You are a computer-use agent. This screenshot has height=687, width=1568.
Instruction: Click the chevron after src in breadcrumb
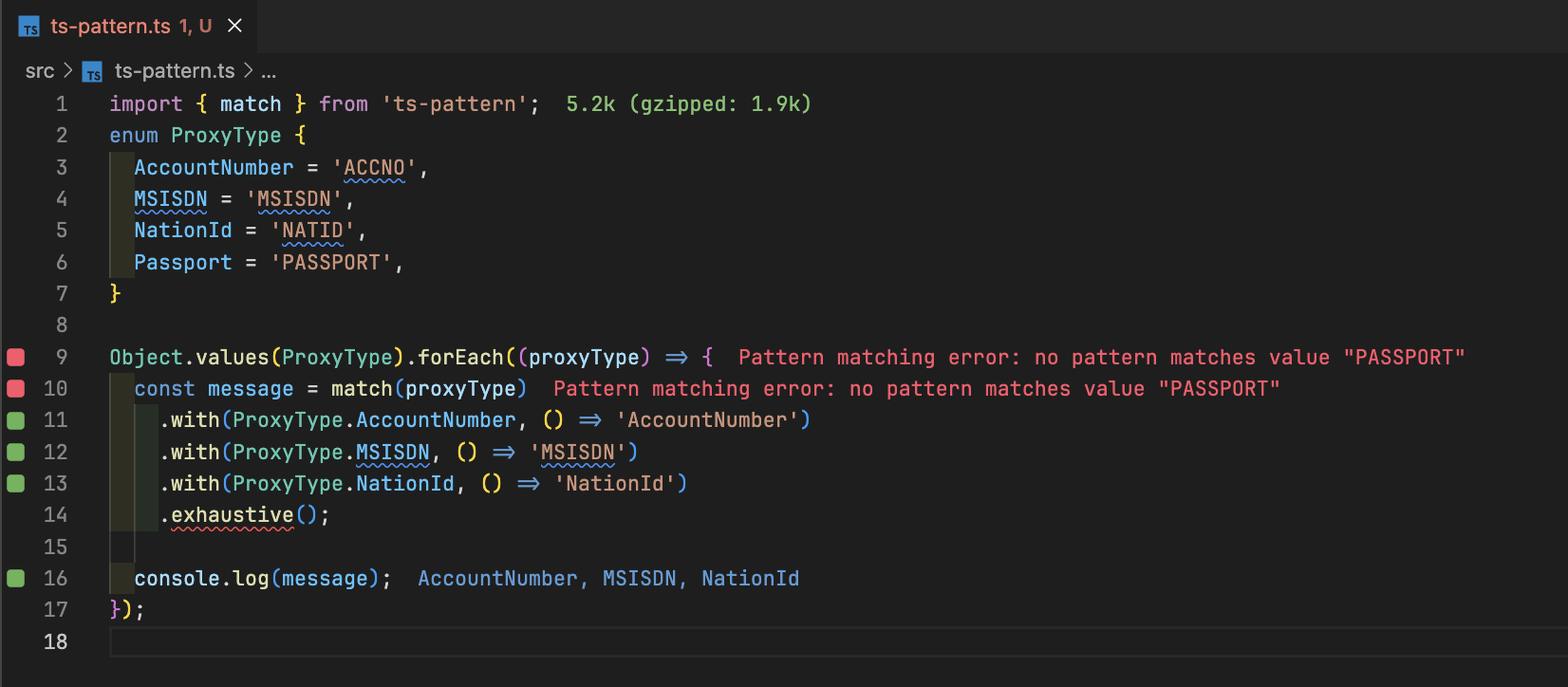(x=67, y=71)
